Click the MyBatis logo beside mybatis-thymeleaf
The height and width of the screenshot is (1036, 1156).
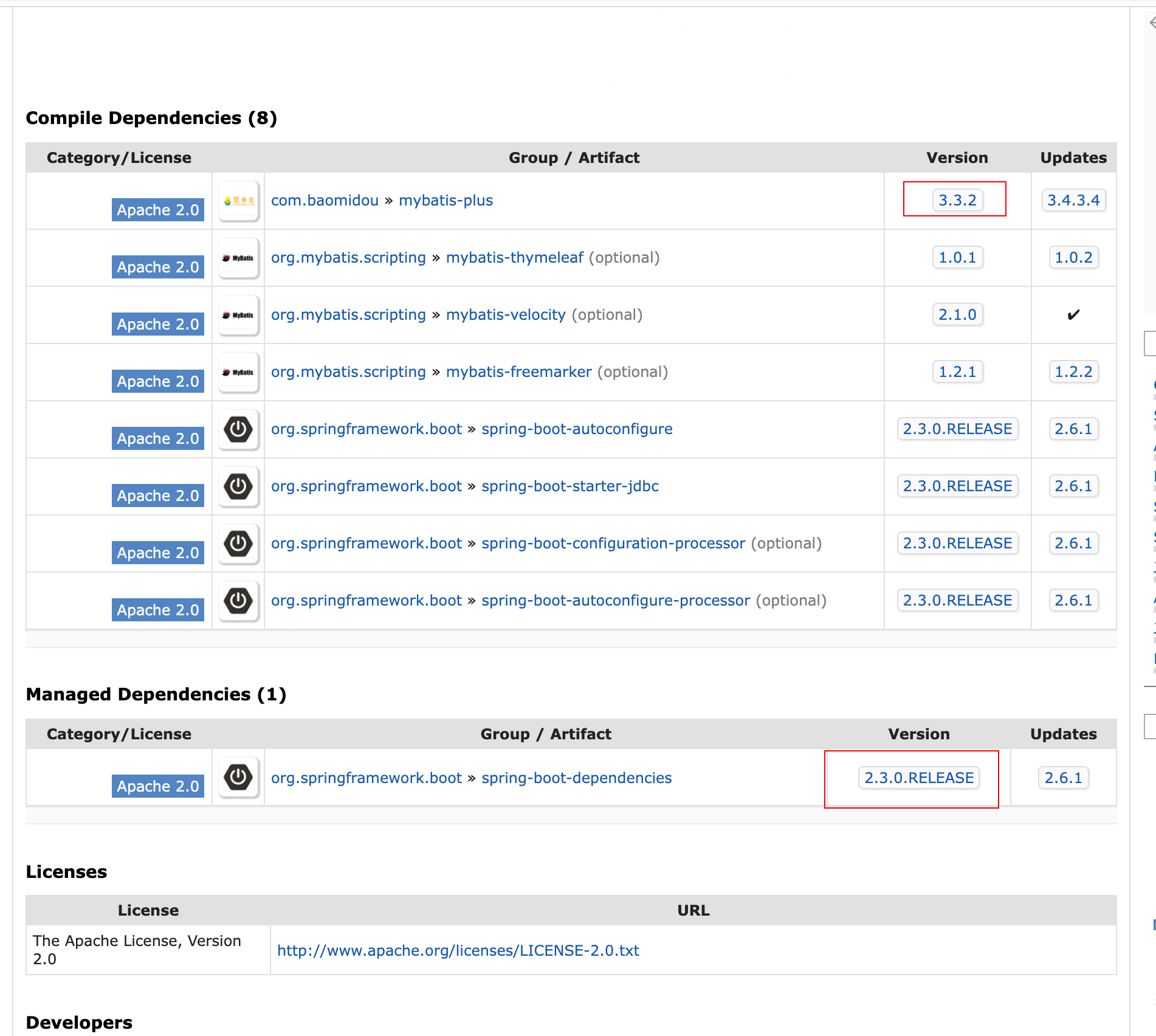tap(238, 258)
